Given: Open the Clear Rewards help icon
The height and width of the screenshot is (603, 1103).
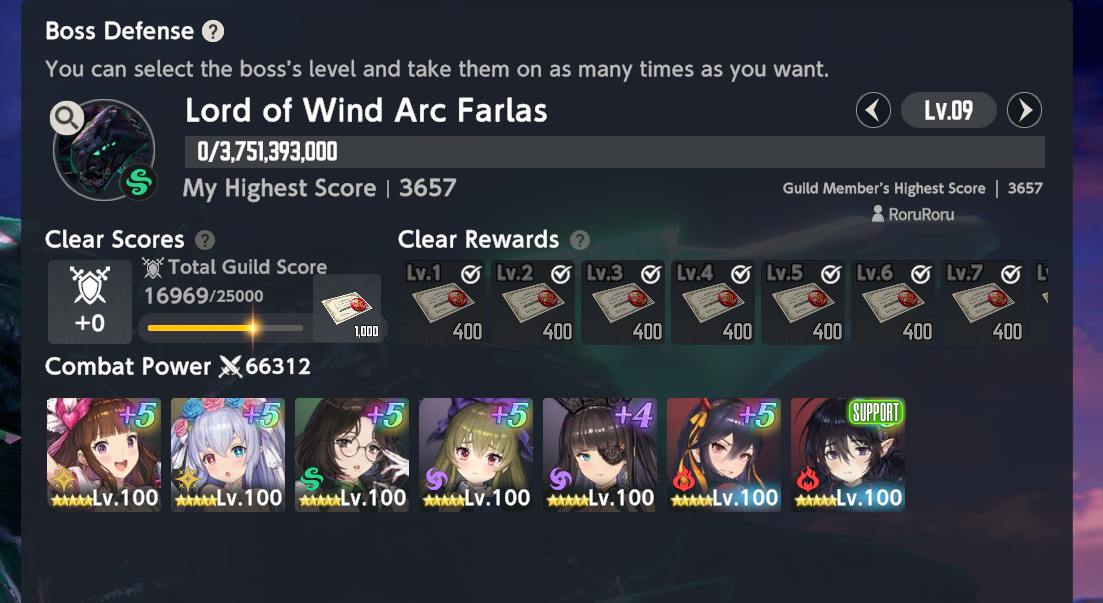Looking at the screenshot, I should point(580,241).
